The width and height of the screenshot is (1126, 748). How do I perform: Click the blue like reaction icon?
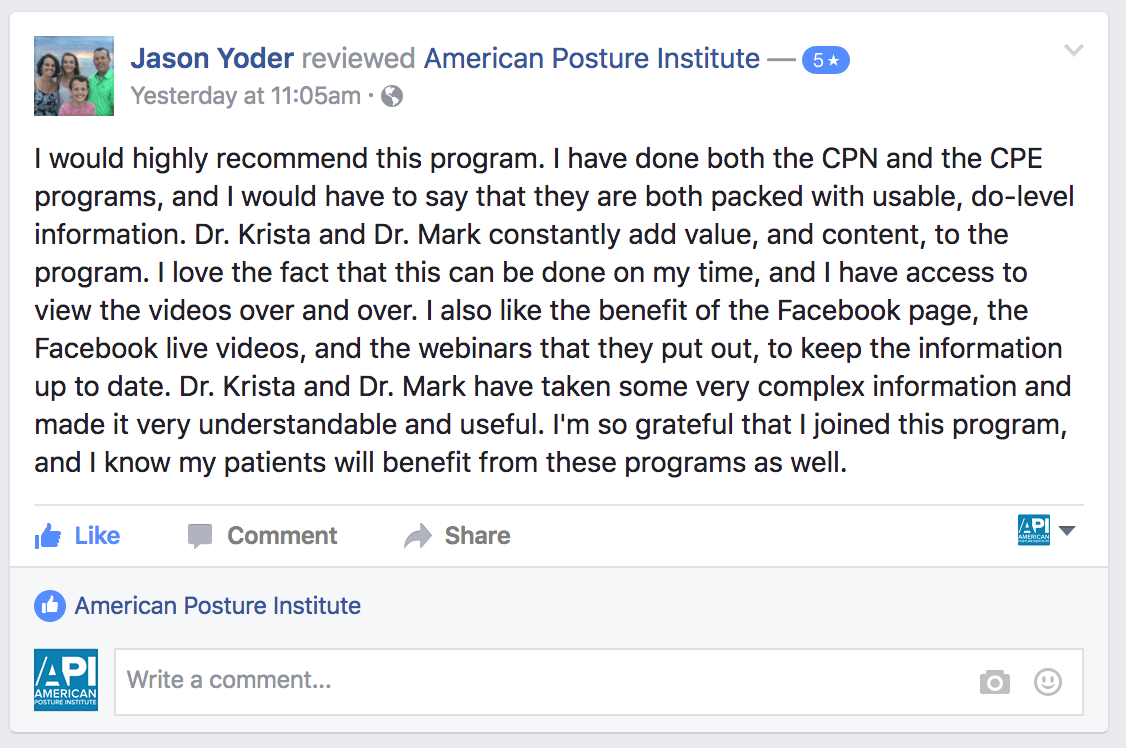coord(49,605)
